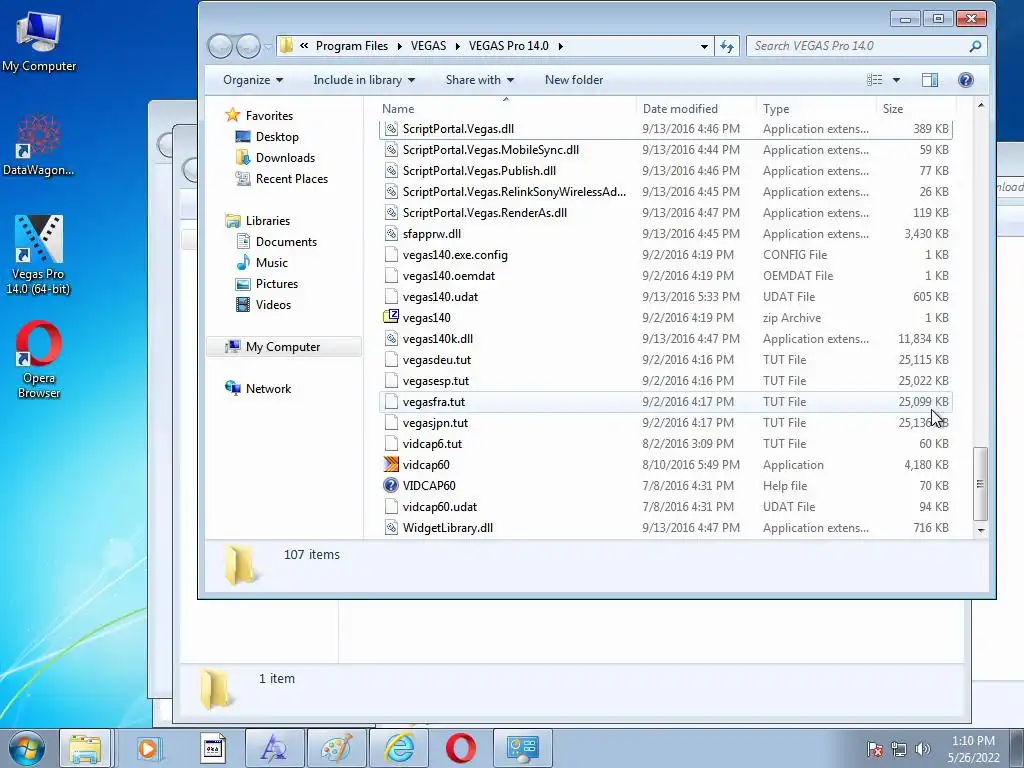This screenshot has width=1024, height=768.
Task: Sort by Type column header
Action: [816, 109]
